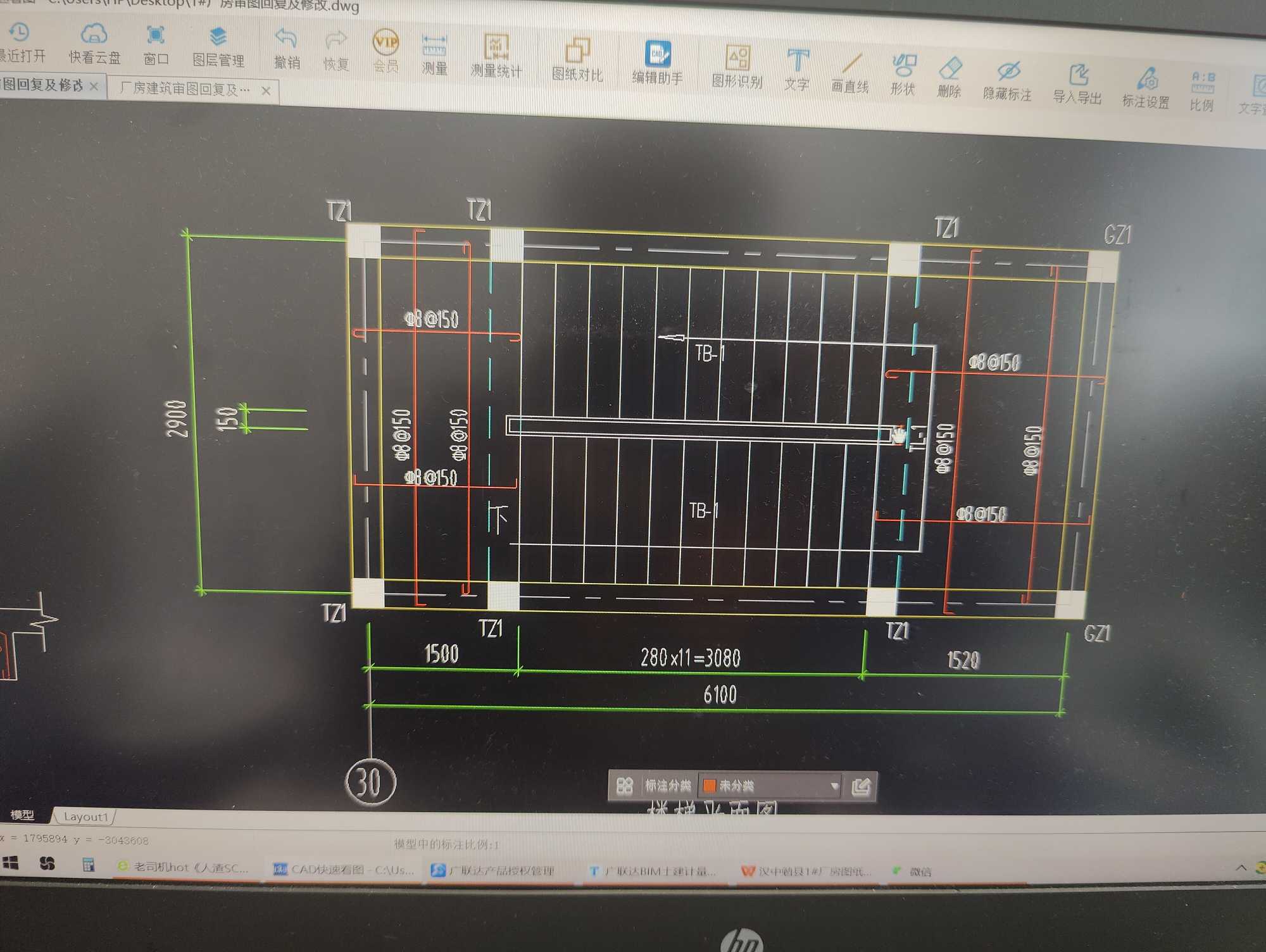
Task: Switch to the 模型 model tab
Action: 23,815
